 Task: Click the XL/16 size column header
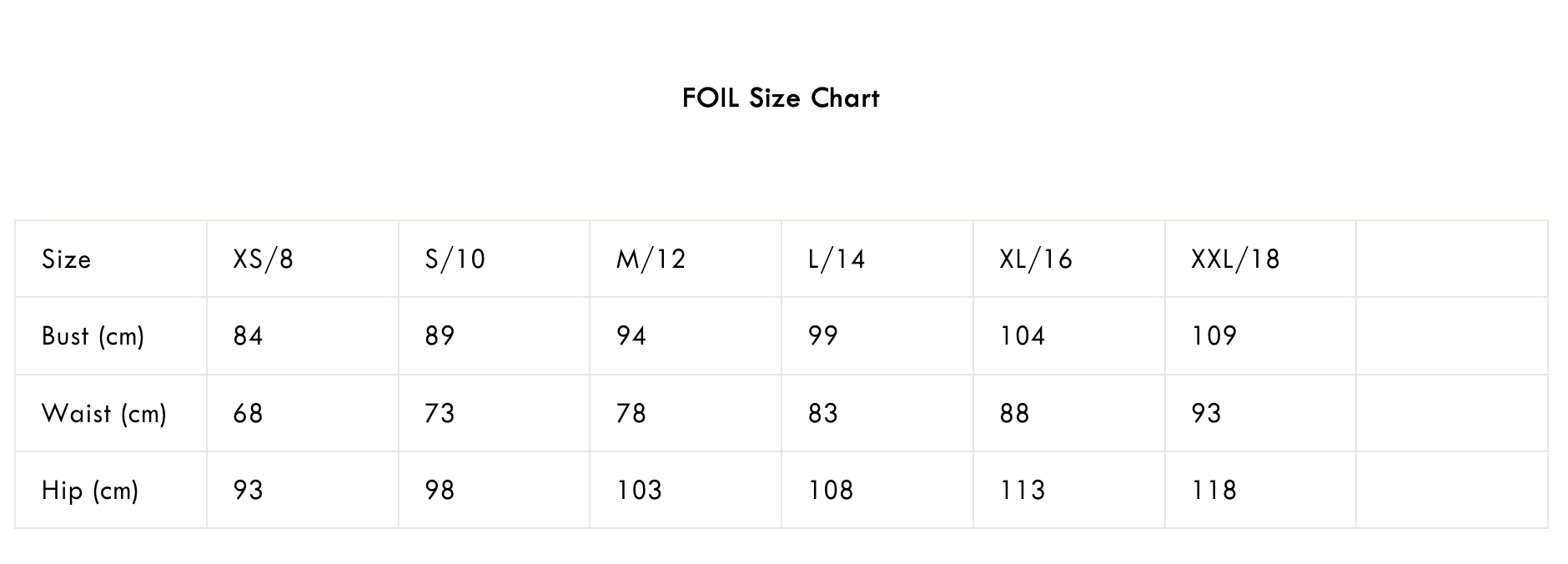[1036, 259]
